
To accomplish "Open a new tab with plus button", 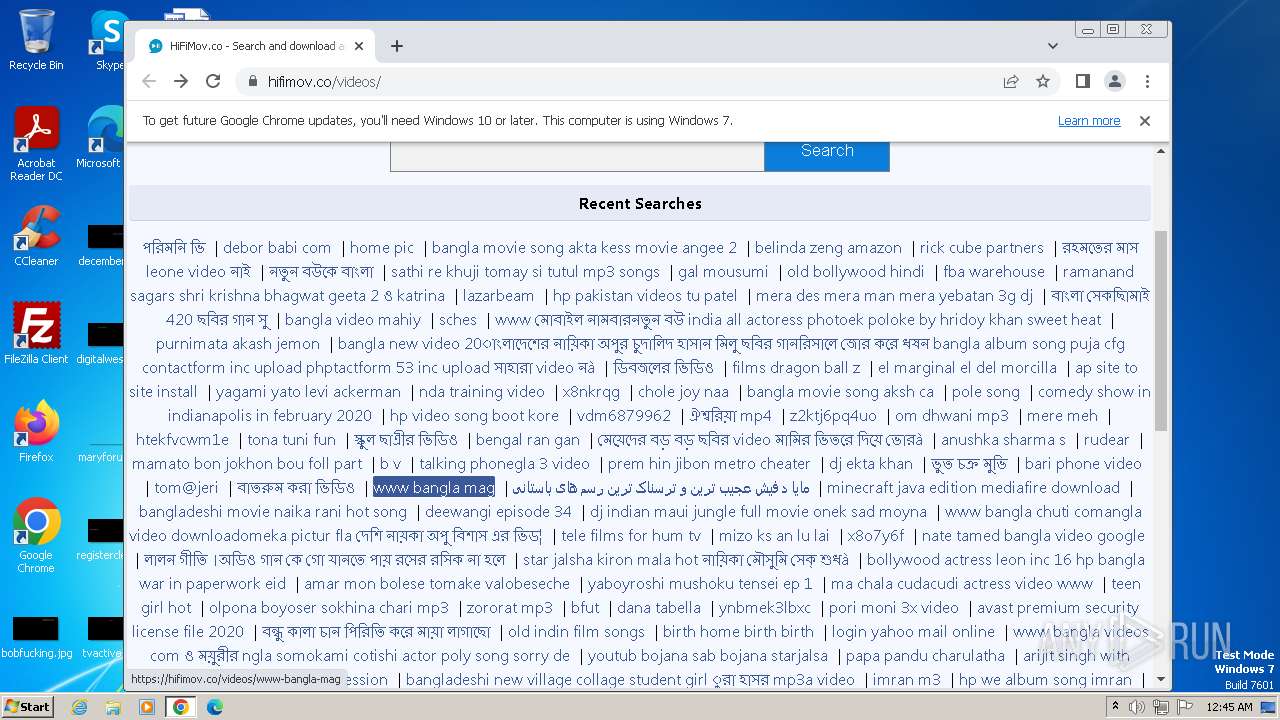I will tap(397, 46).
